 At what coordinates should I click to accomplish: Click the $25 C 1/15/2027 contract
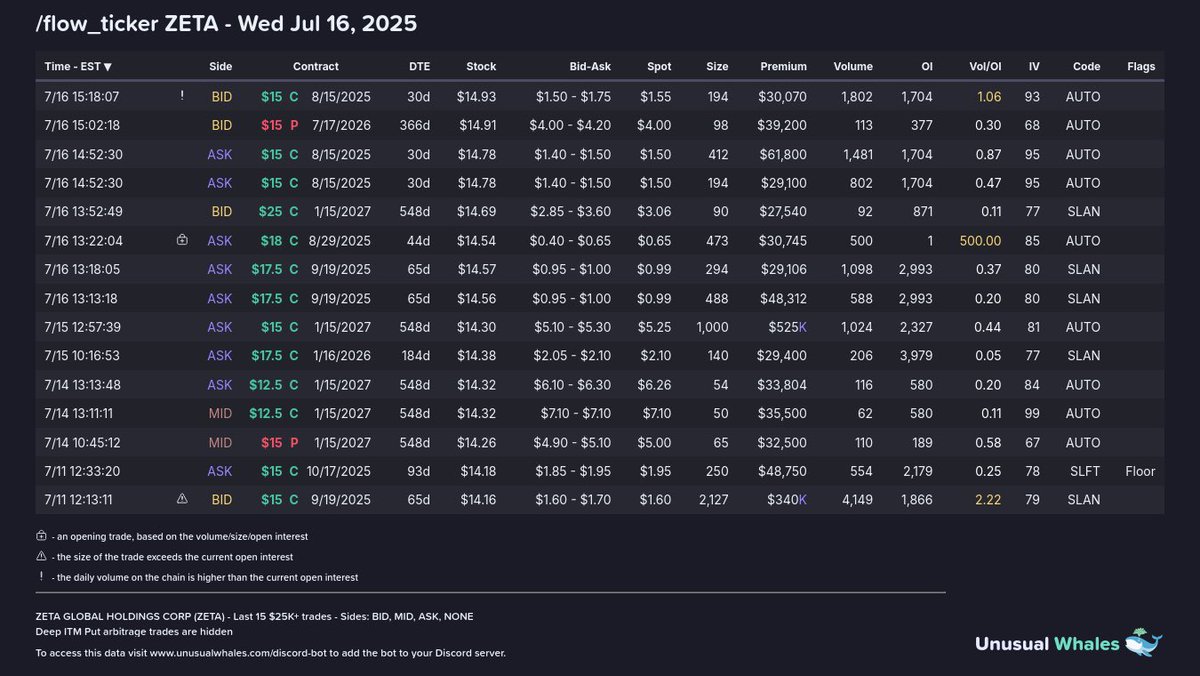pos(316,212)
